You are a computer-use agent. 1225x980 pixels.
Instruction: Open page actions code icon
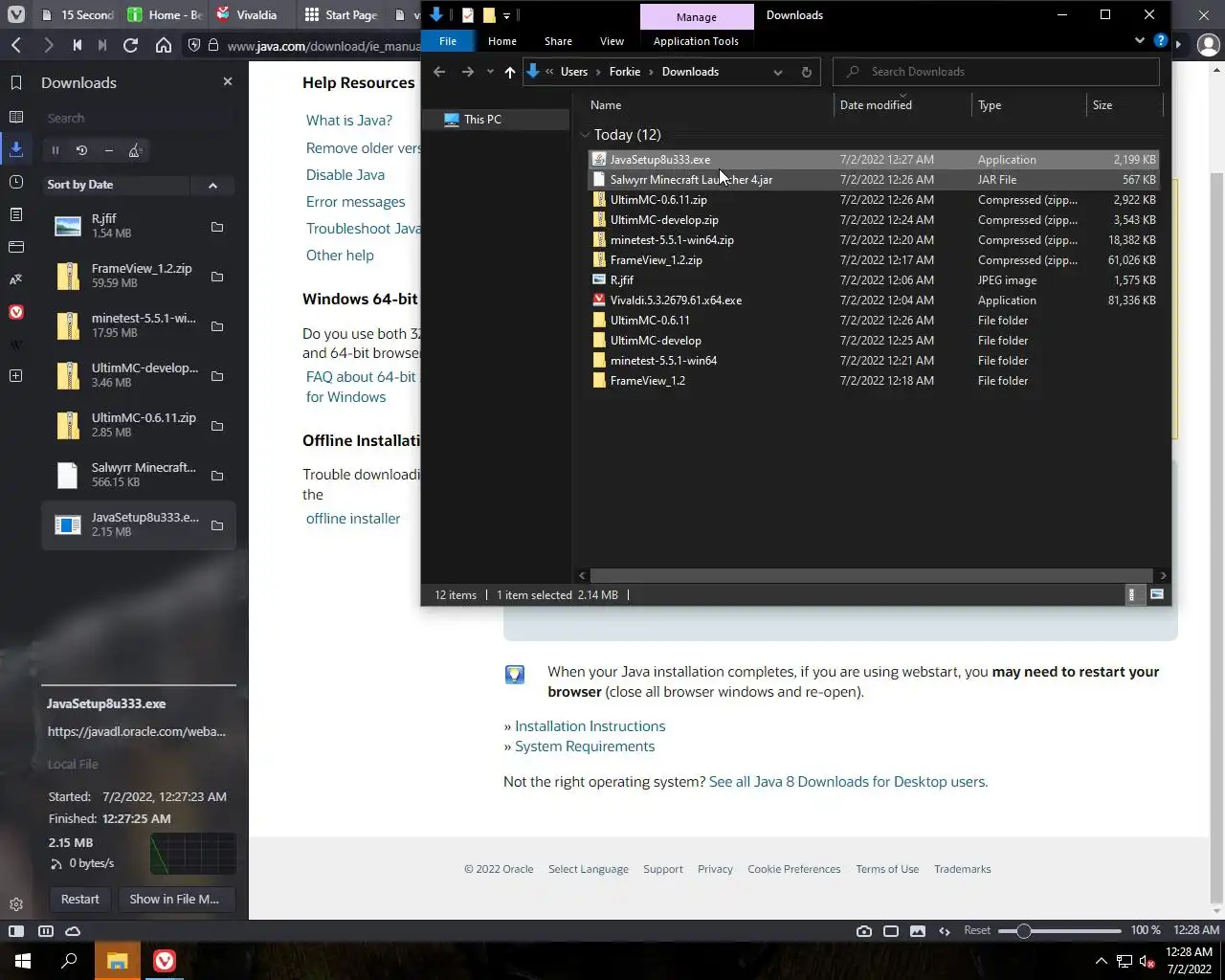click(945, 931)
